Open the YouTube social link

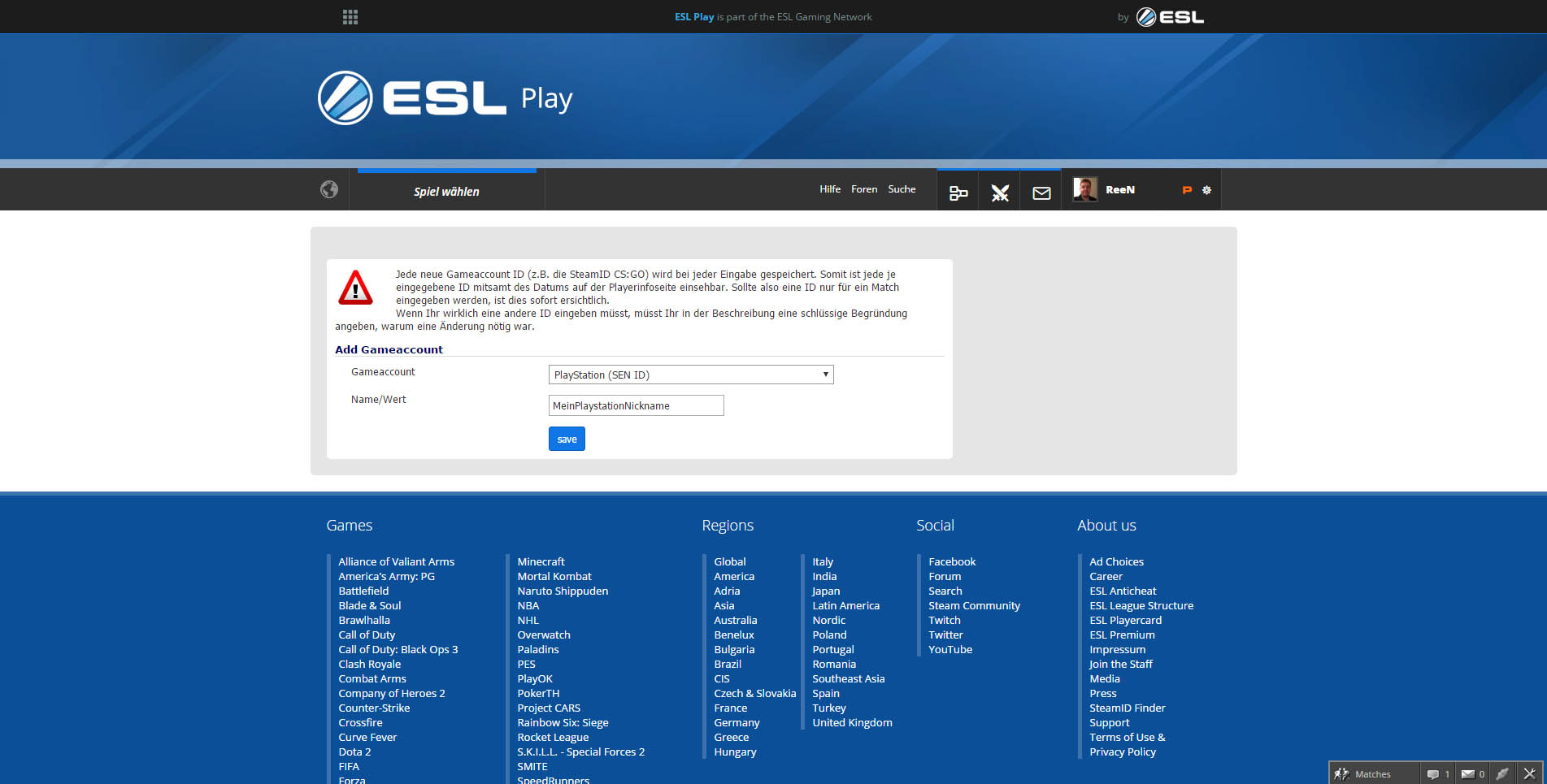coord(950,649)
